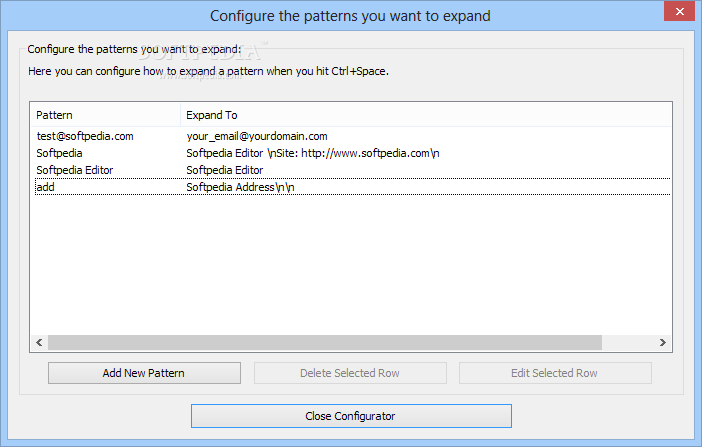The height and width of the screenshot is (447, 702).
Task: Click the Edit Selected Row button
Action: (x=555, y=373)
